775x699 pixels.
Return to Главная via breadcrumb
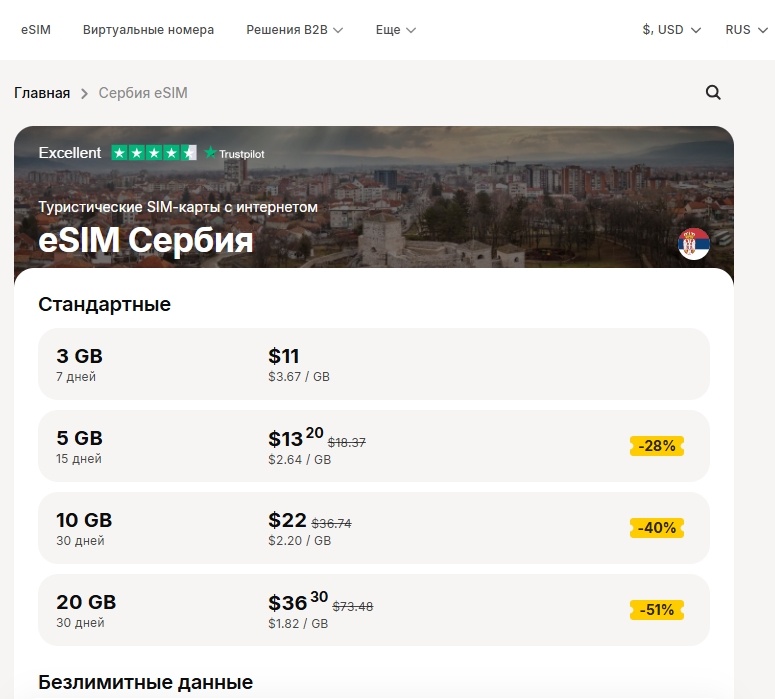click(42, 93)
